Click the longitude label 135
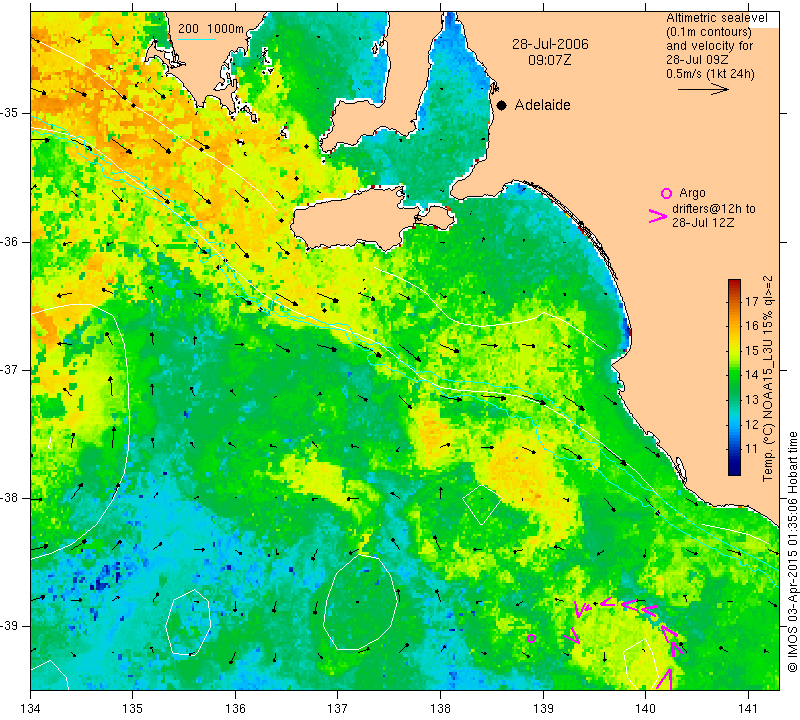Viewport: 800px width, 720px height. (x=133, y=708)
